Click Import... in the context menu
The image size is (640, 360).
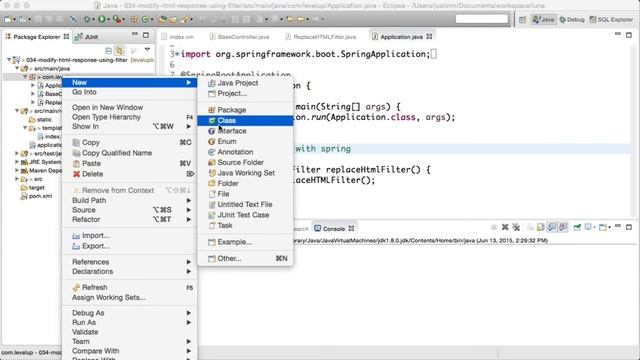click(x=129, y=236)
